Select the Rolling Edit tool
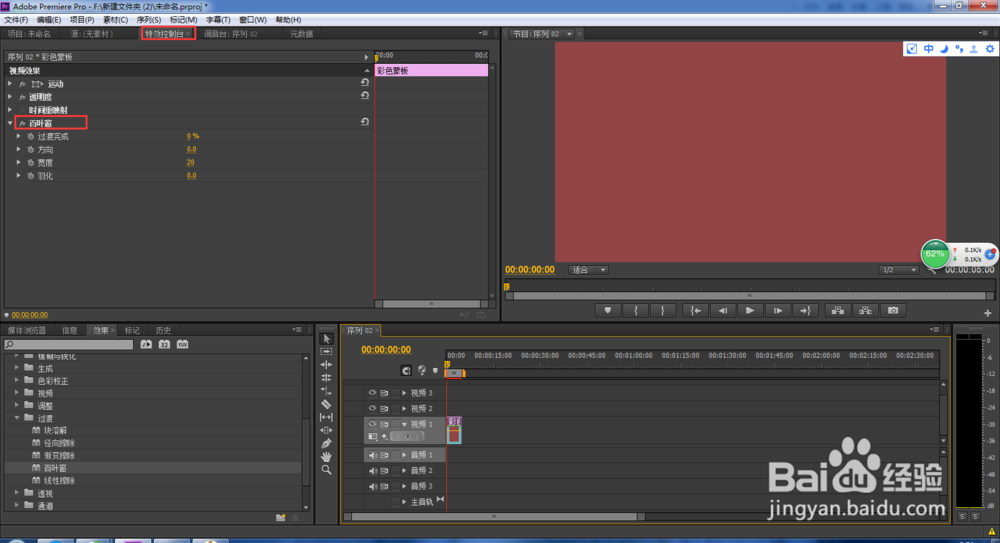Viewport: 1000px width, 543px height. tap(327, 378)
